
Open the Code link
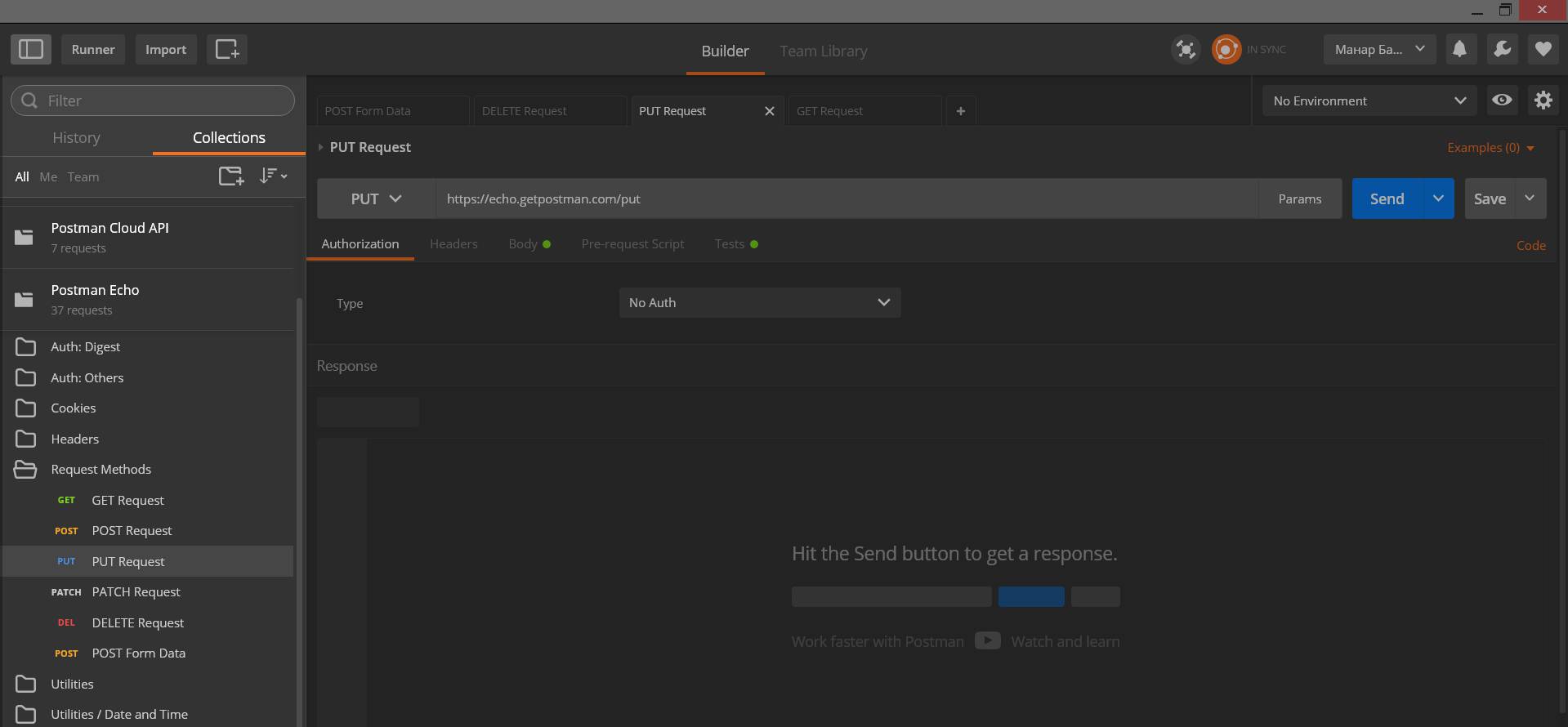click(x=1530, y=245)
